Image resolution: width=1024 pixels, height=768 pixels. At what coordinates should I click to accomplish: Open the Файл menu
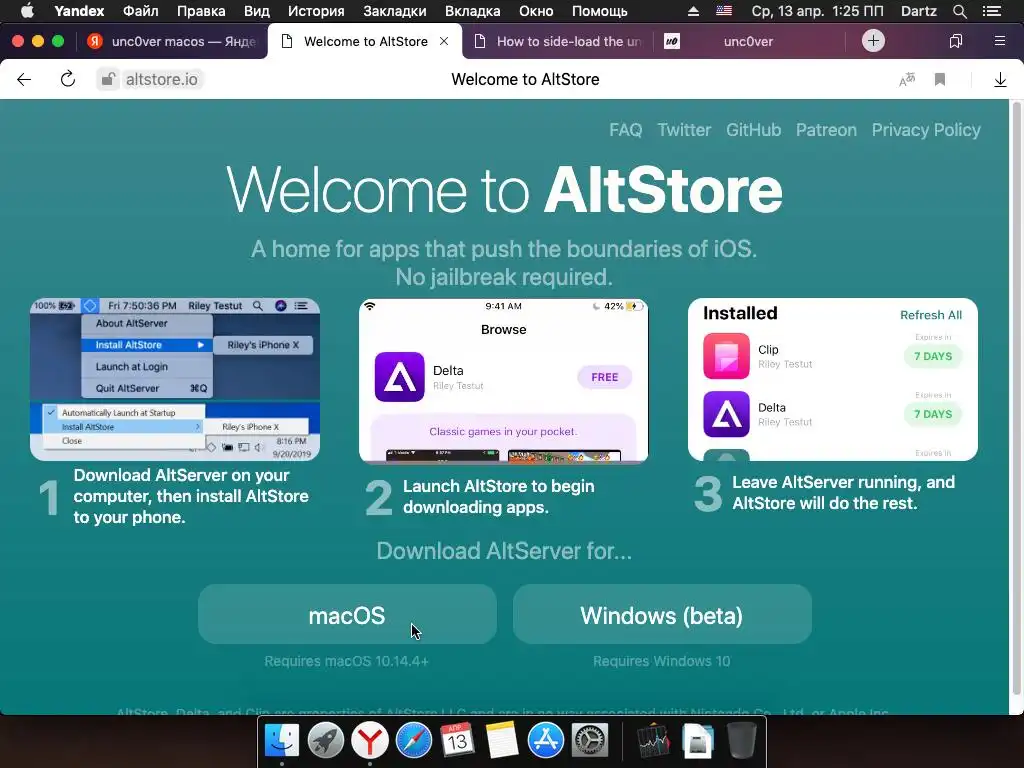[x=140, y=11]
